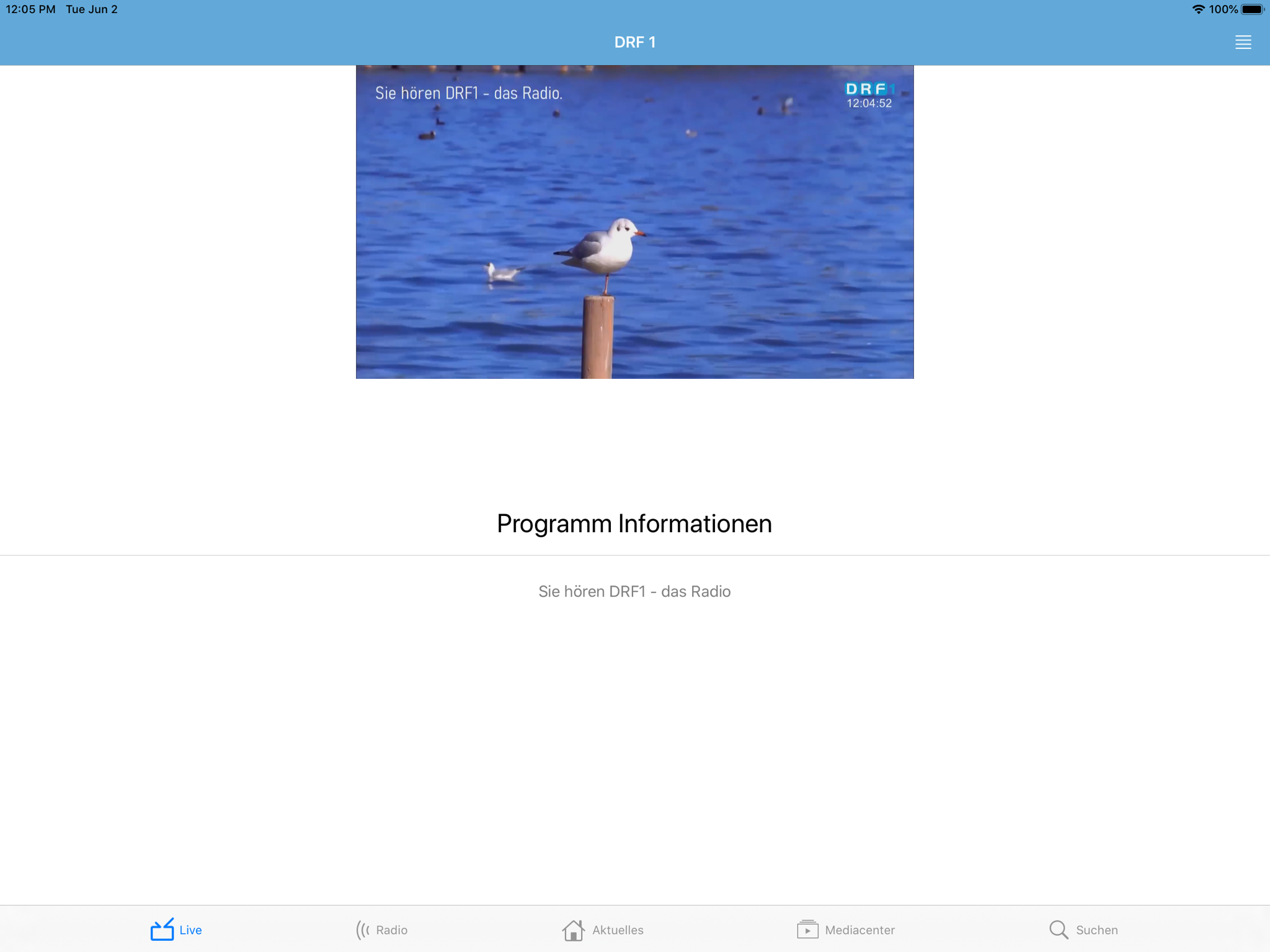Tap the 12:05 PM clock in status bar
1270x952 pixels.
[30, 9]
